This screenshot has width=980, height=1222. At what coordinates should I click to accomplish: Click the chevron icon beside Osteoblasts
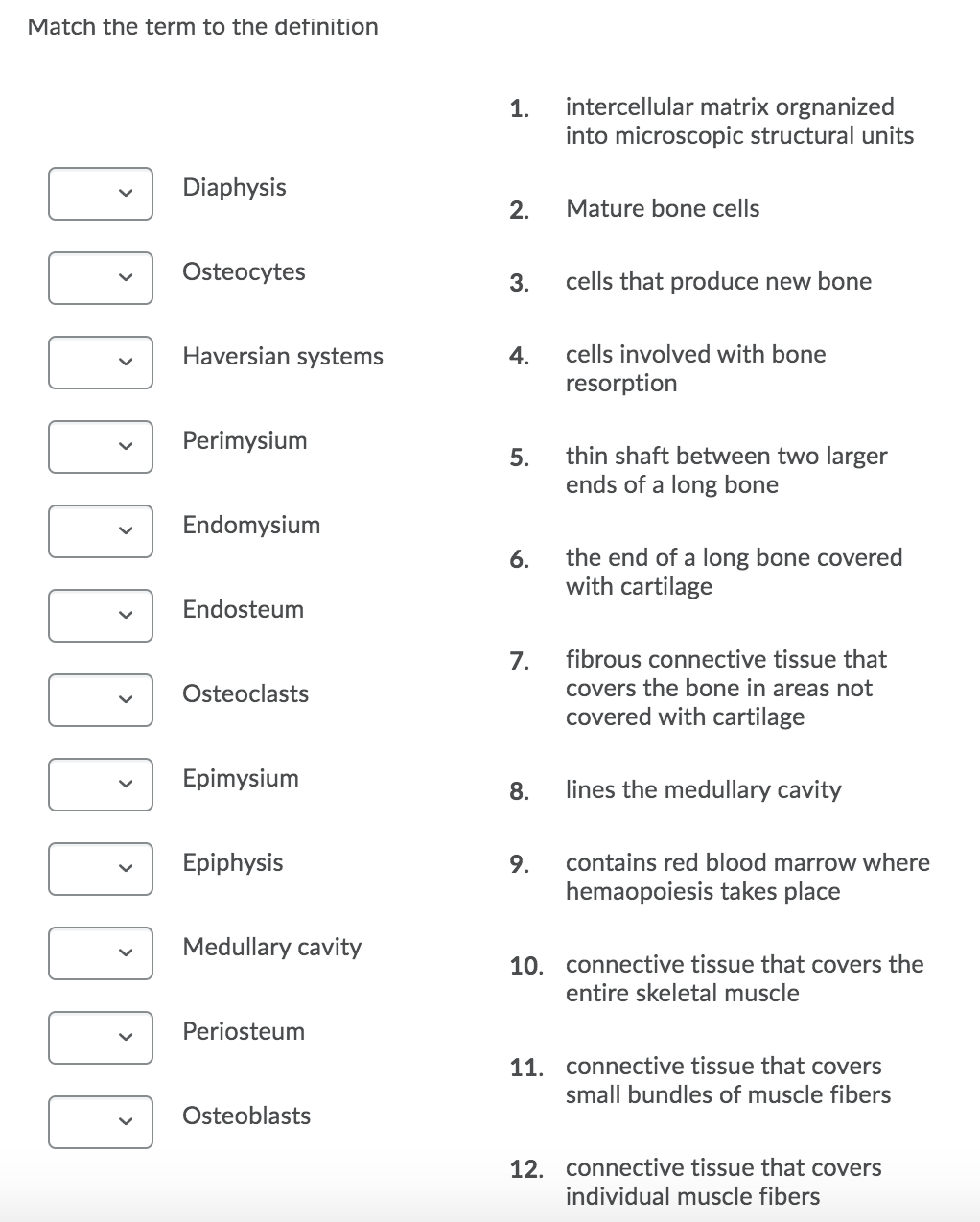124,1122
